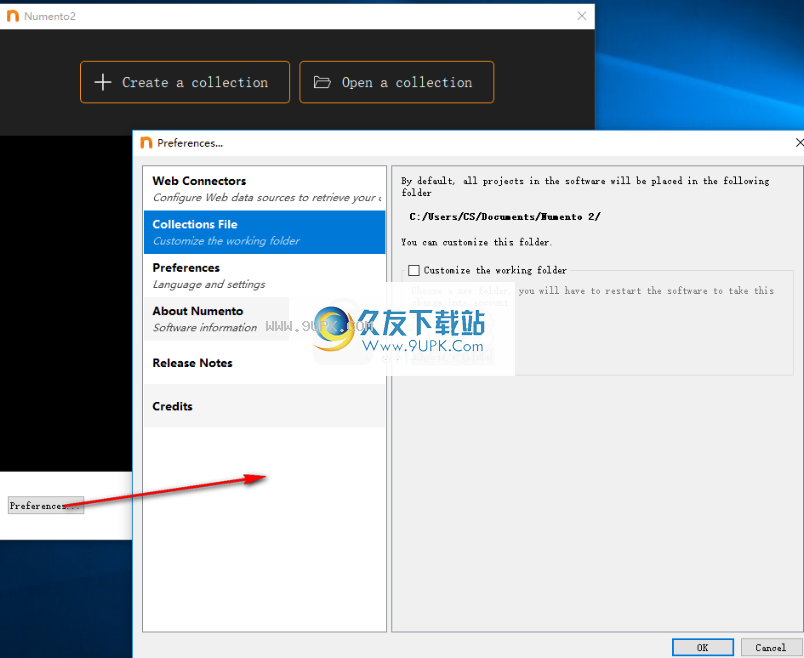This screenshot has width=804, height=658.
Task: Close the Preferences dialog window
Action: point(799,143)
